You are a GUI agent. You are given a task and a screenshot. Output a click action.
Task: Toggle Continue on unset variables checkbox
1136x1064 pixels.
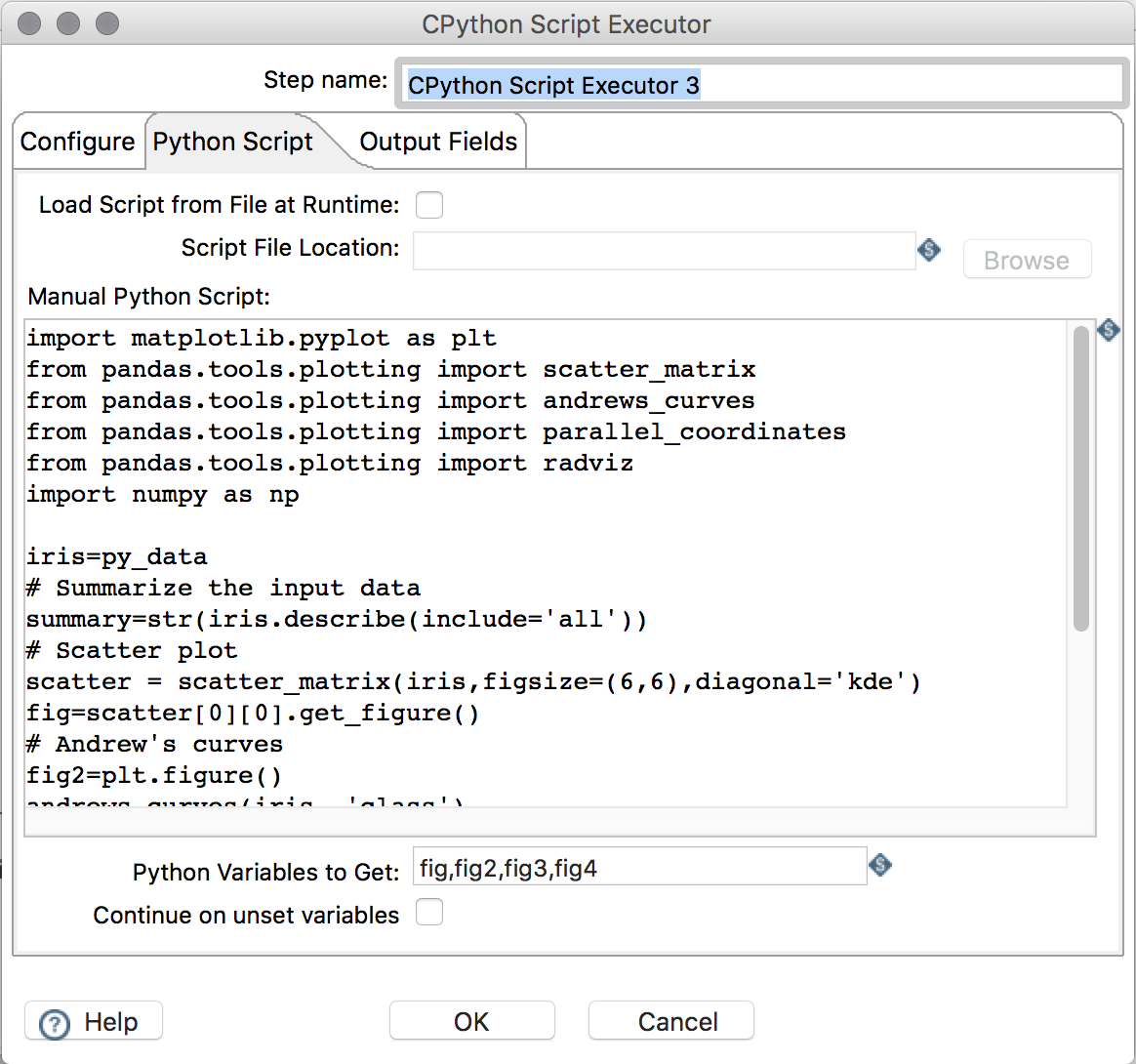point(428,913)
